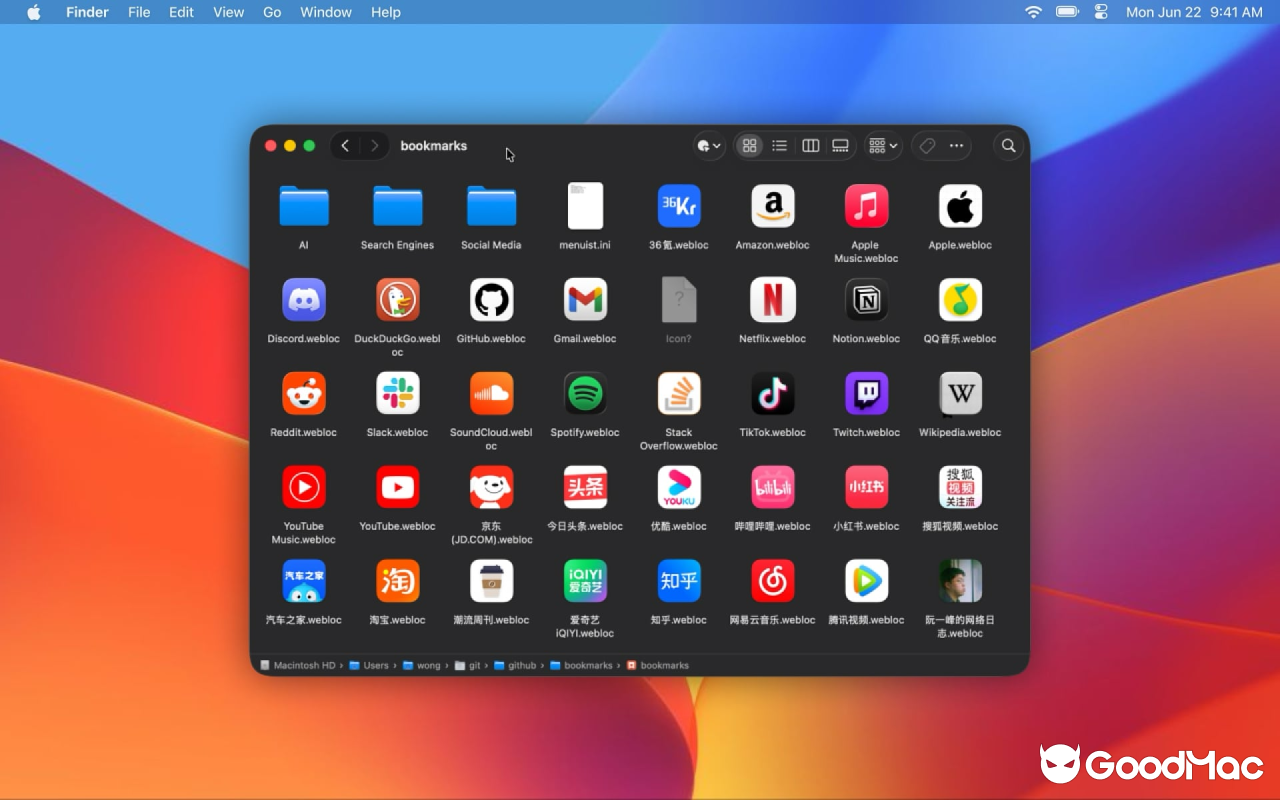The width and height of the screenshot is (1280, 800).
Task: Open the Go menu
Action: coord(272,12)
